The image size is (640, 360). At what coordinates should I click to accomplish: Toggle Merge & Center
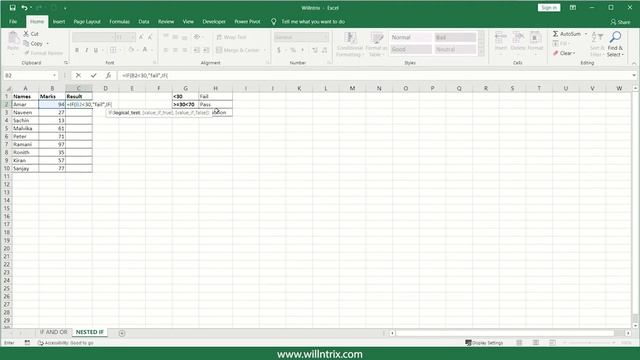point(238,50)
